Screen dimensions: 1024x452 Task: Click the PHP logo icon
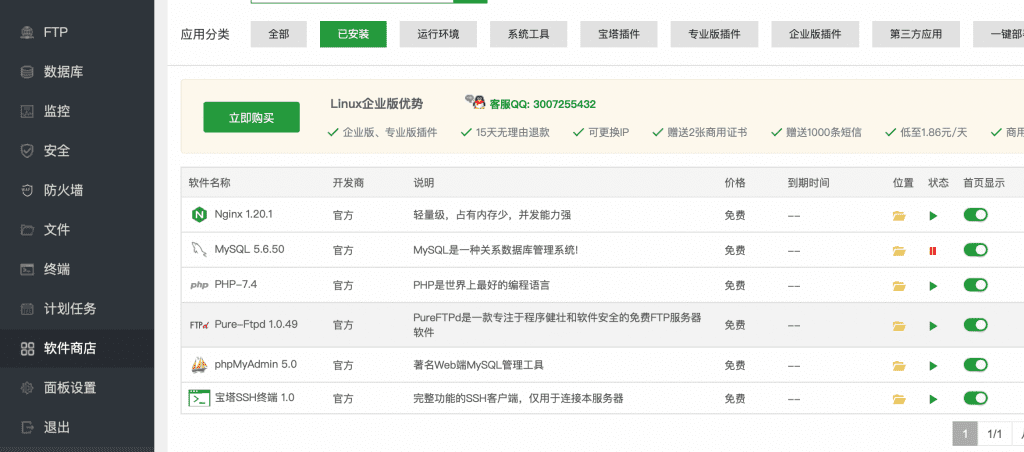coord(199,285)
